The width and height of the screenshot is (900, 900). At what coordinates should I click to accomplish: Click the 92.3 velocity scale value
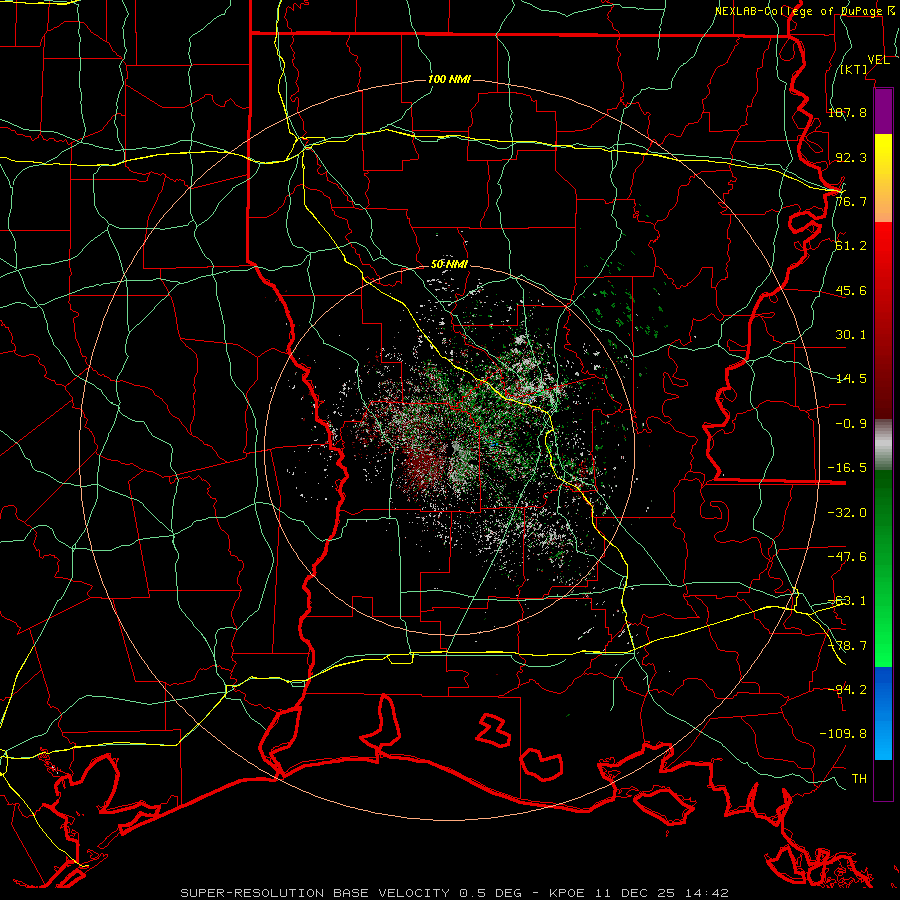click(851, 157)
